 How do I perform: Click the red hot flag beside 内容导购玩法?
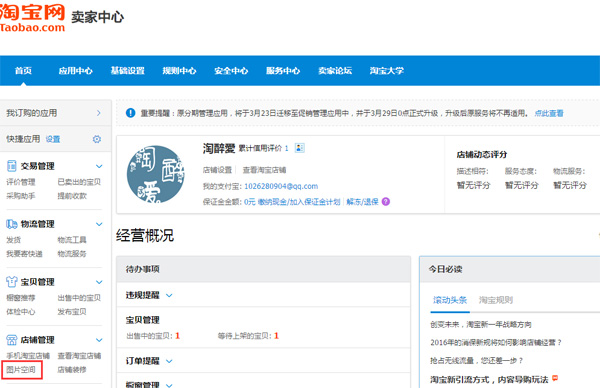555,378
